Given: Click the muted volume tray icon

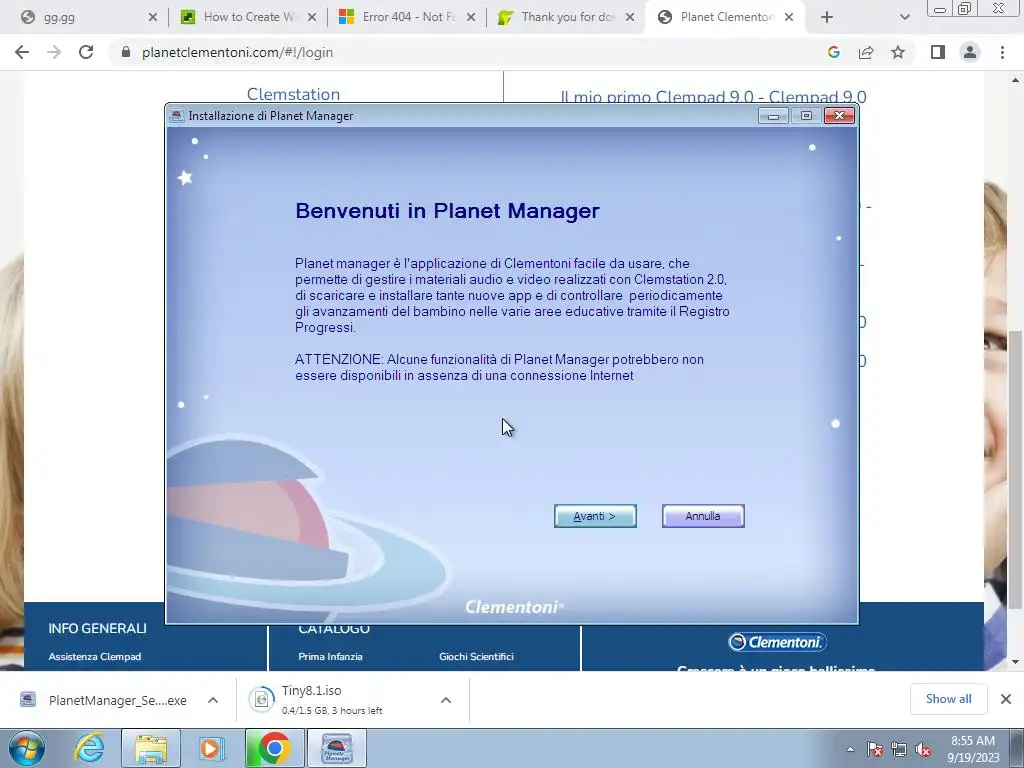Looking at the screenshot, I should click(x=923, y=749).
